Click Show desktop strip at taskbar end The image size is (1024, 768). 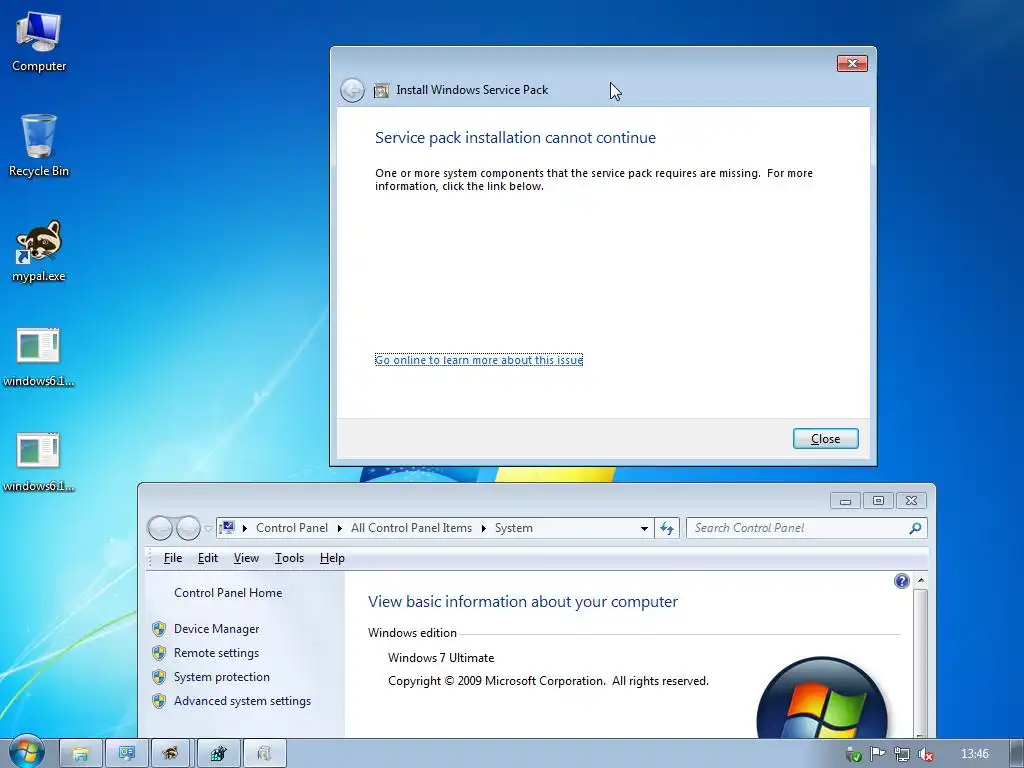1017,754
